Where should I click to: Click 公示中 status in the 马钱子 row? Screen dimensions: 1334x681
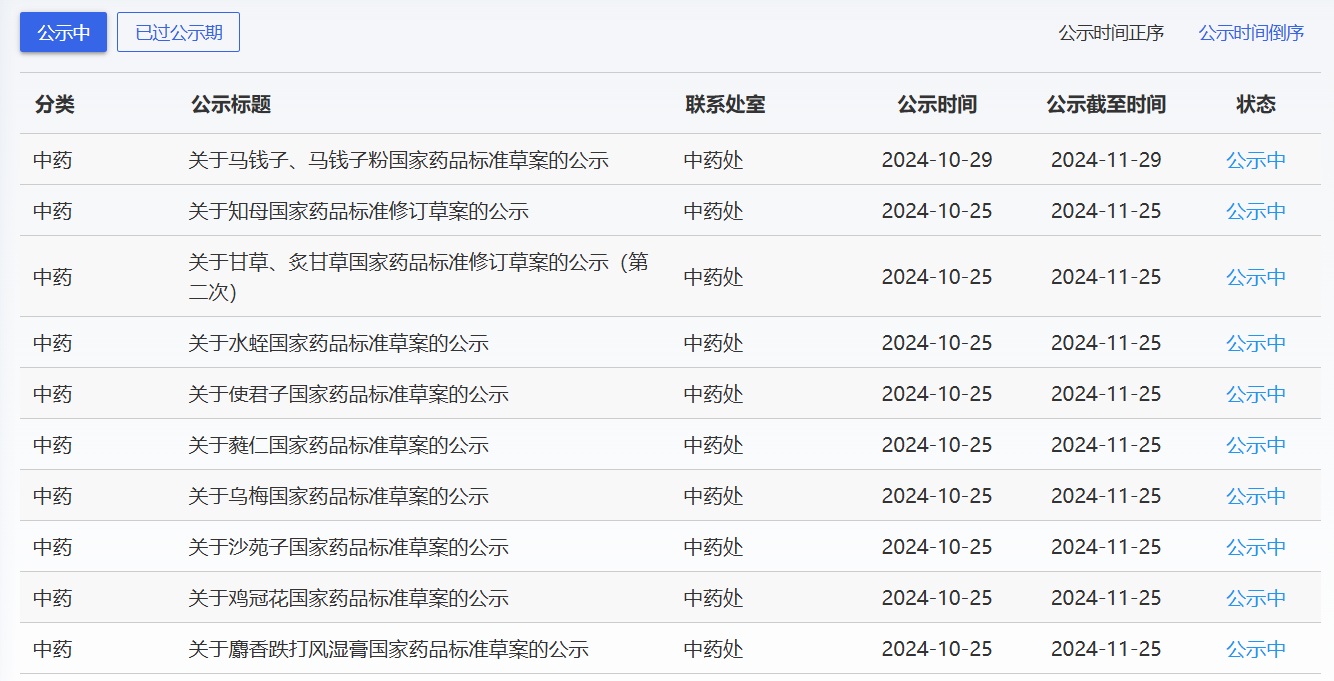1256,160
